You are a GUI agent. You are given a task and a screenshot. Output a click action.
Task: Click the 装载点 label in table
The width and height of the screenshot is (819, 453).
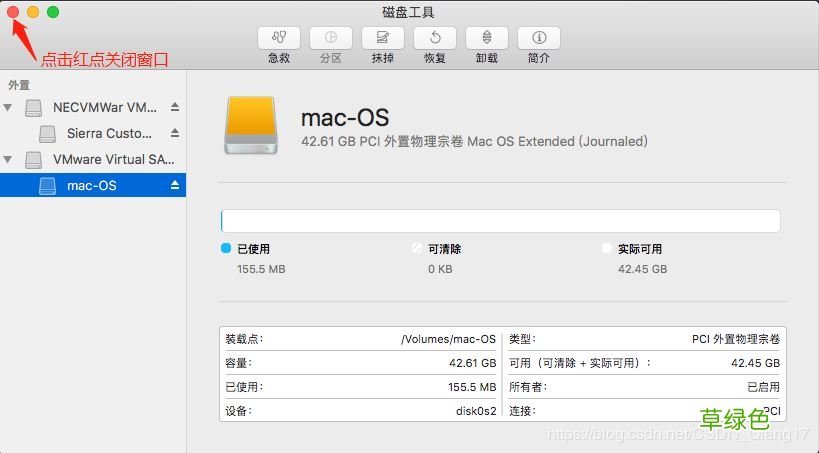click(x=244, y=340)
